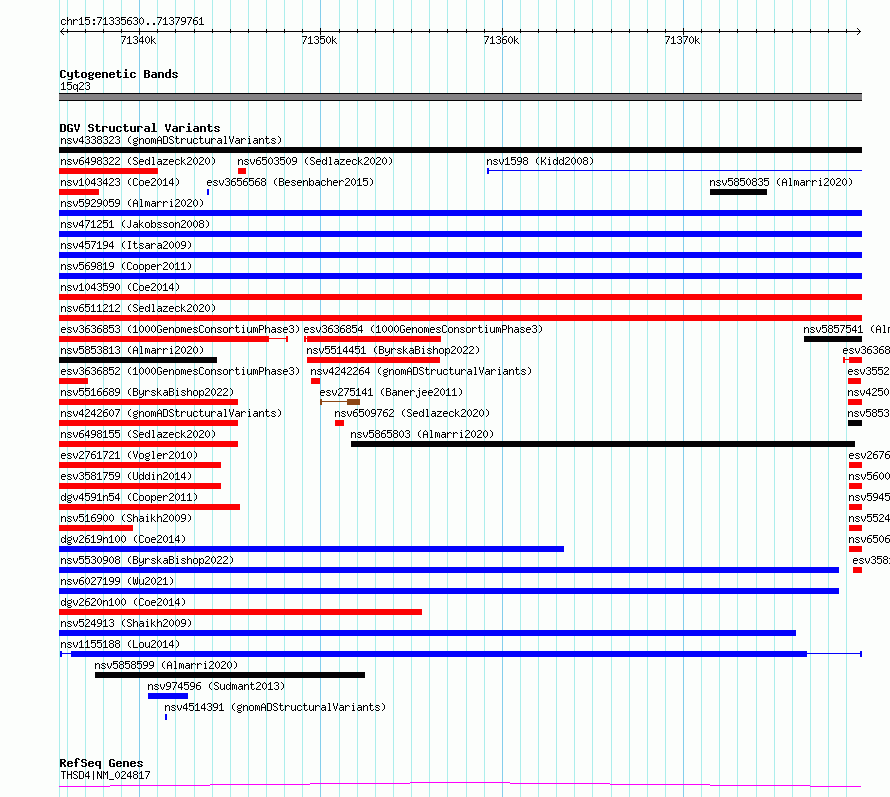Click the 71370k ruler marker
This screenshot has height=797, width=890.
pos(682,40)
